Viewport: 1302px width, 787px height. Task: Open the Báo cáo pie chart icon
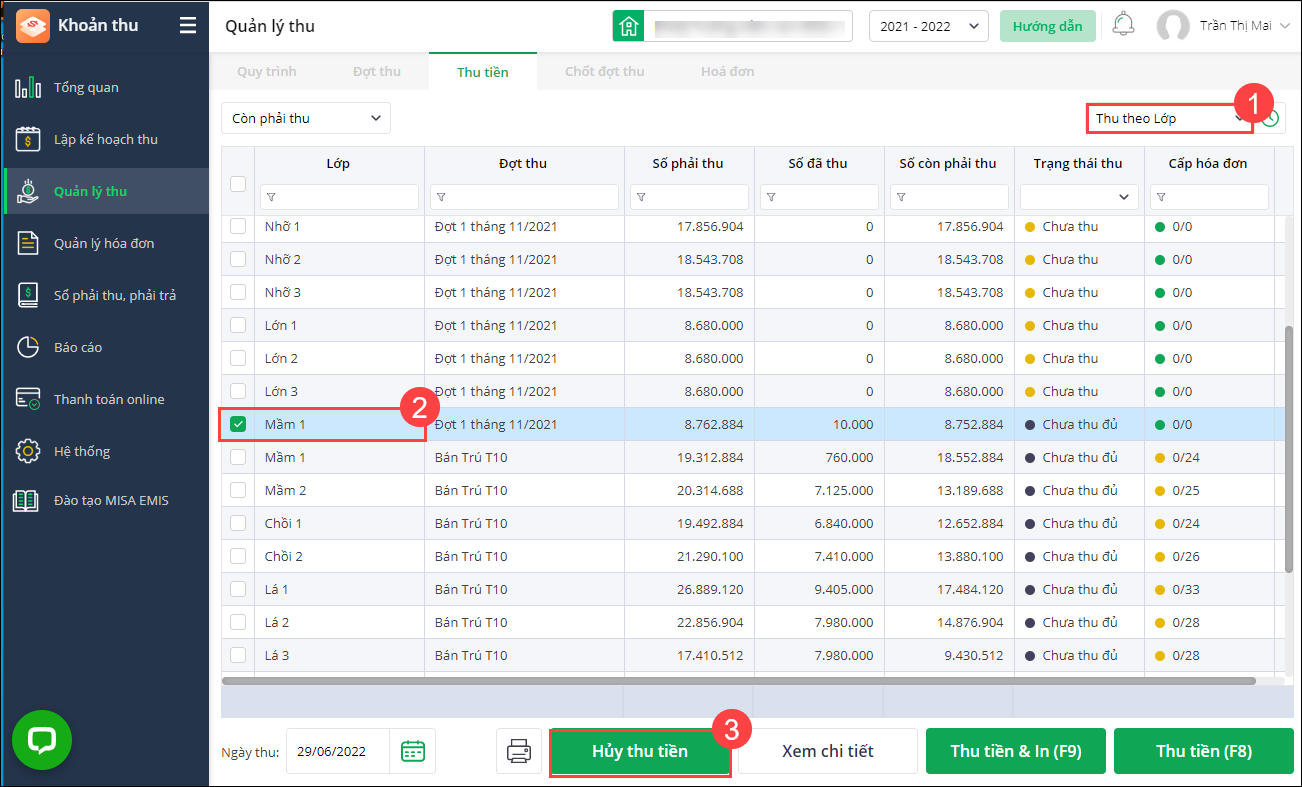tap(28, 347)
